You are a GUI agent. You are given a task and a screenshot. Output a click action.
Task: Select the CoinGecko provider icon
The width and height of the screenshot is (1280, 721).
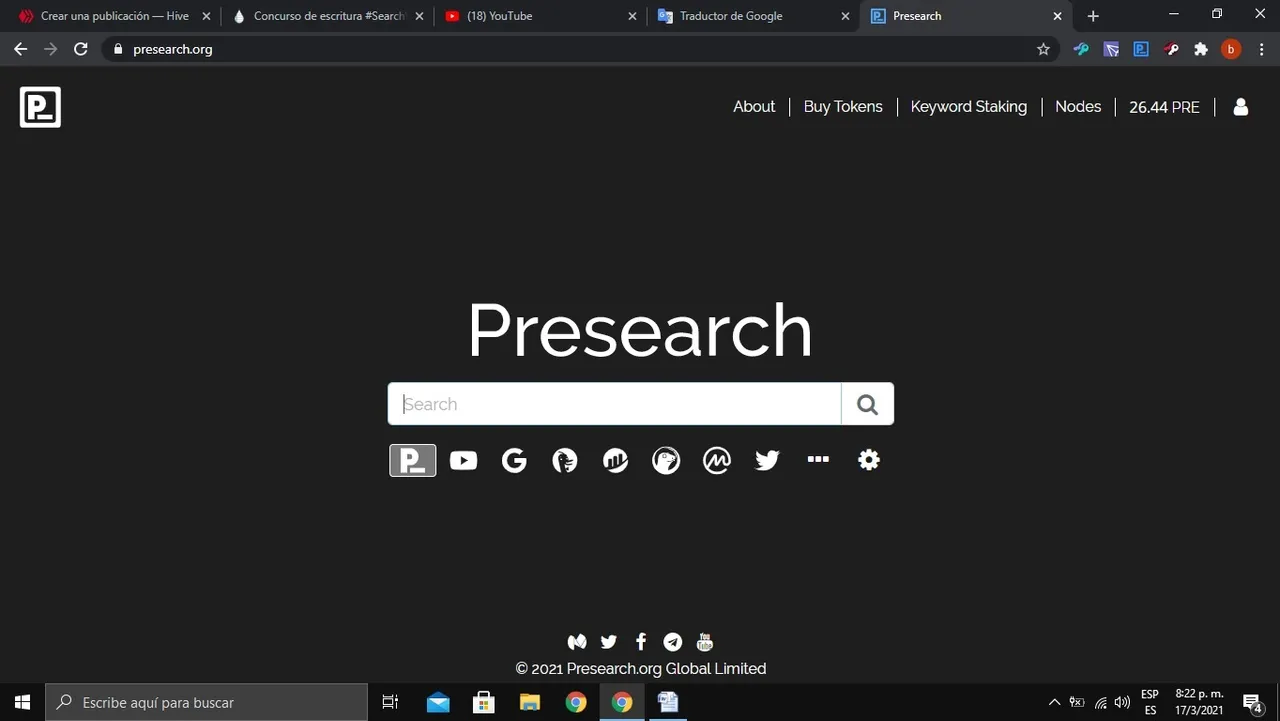click(666, 460)
